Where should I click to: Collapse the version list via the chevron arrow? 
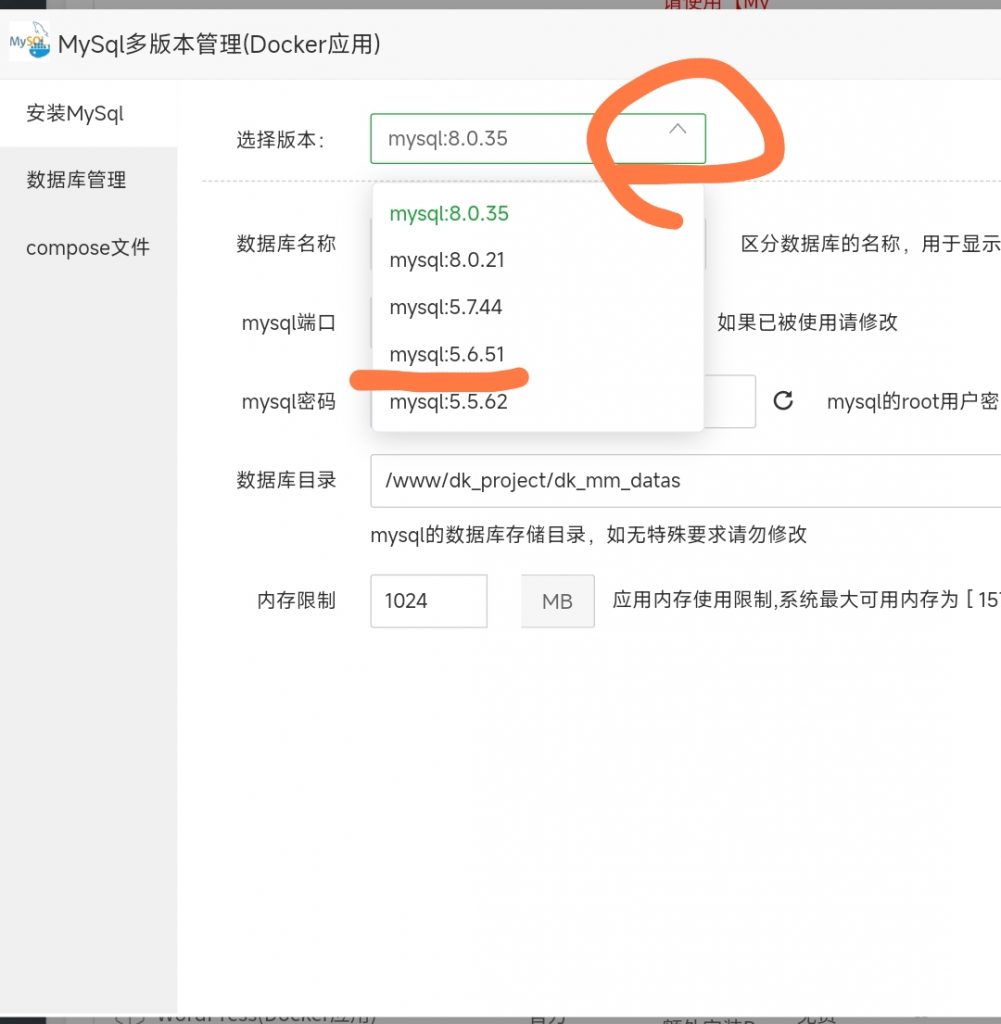678,130
